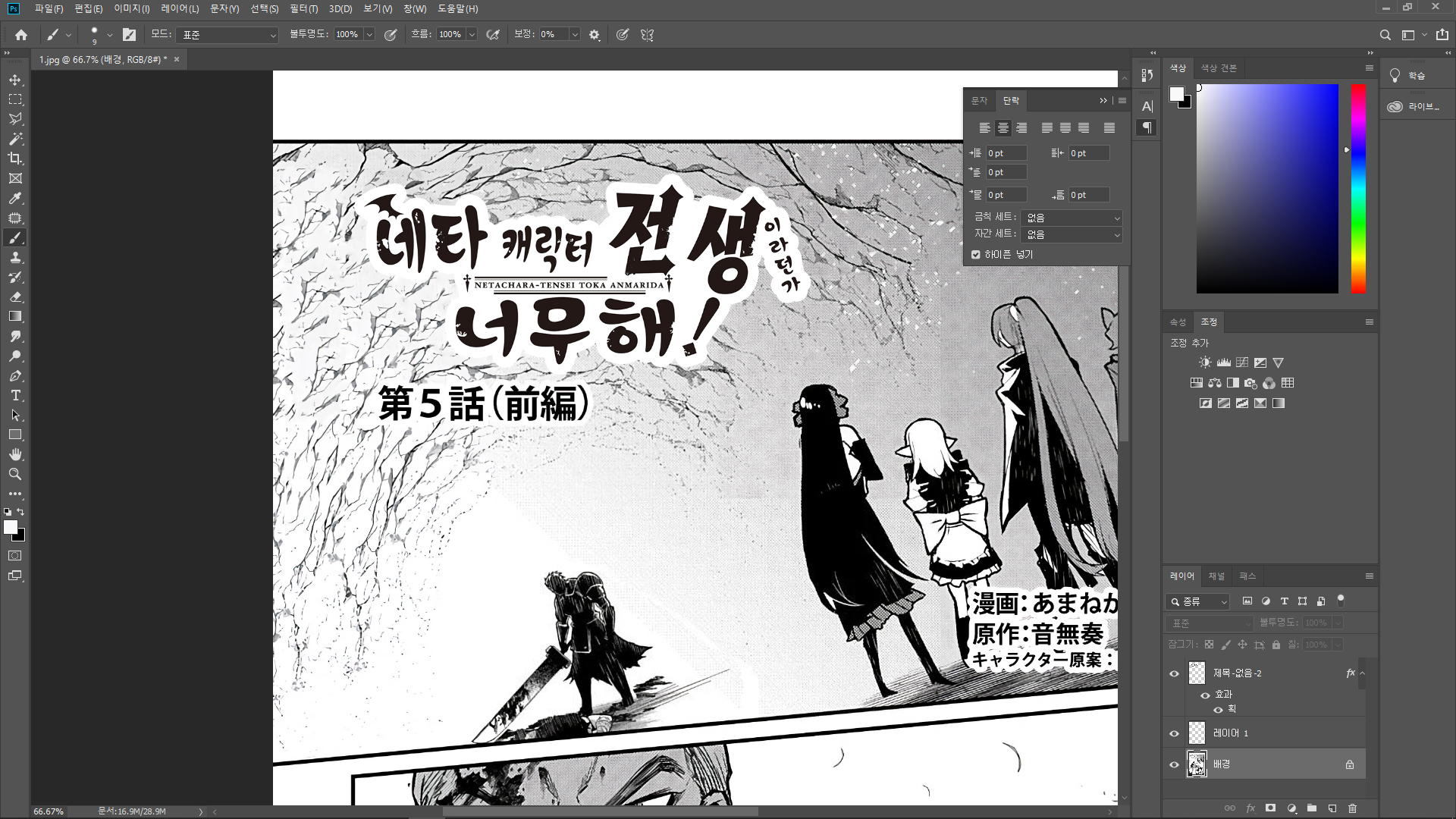1456x819 pixels.
Task: Hide the 레이어 1 layer
Action: pyautogui.click(x=1175, y=733)
